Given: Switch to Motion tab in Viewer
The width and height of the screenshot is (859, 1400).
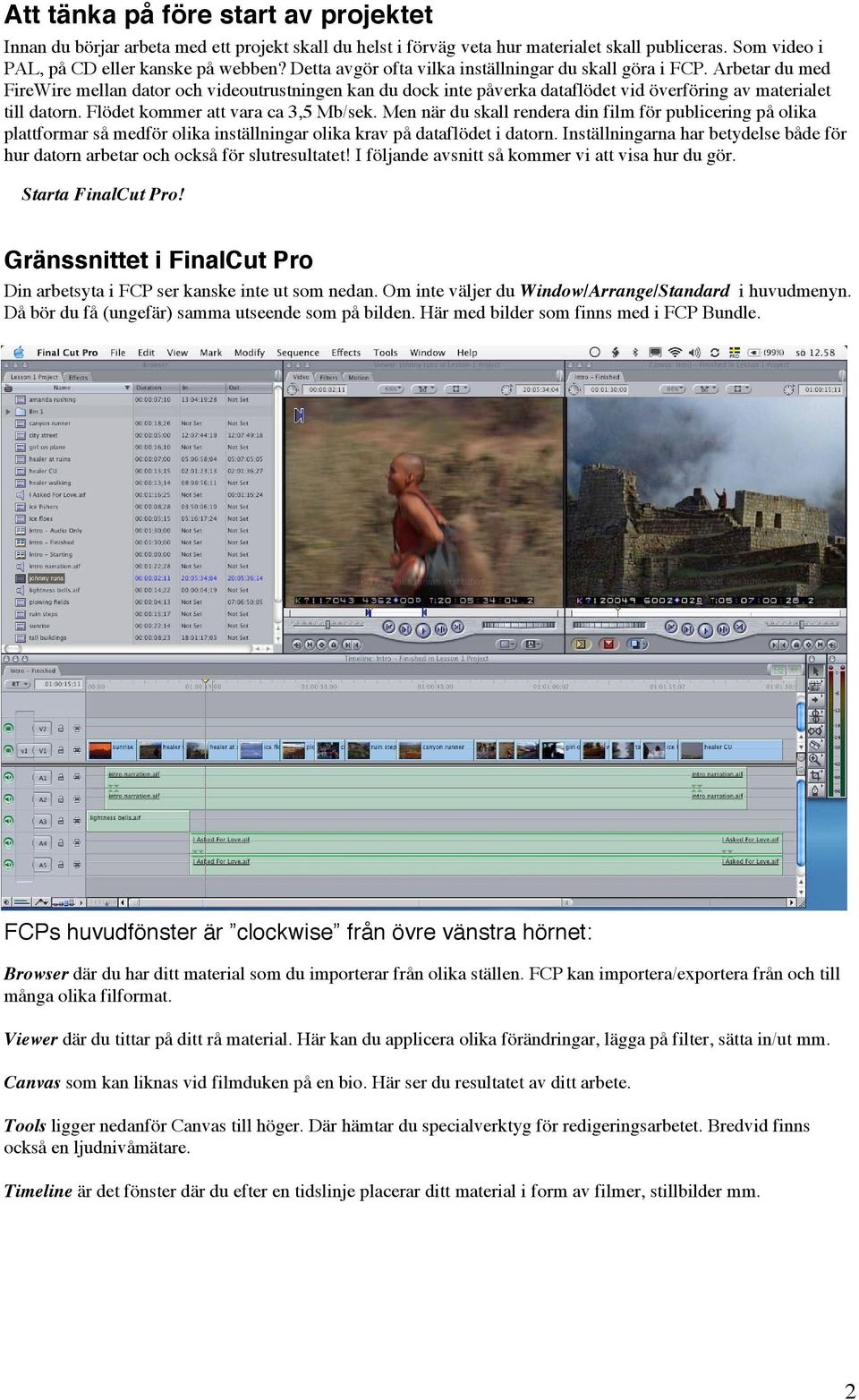Looking at the screenshot, I should (359, 377).
